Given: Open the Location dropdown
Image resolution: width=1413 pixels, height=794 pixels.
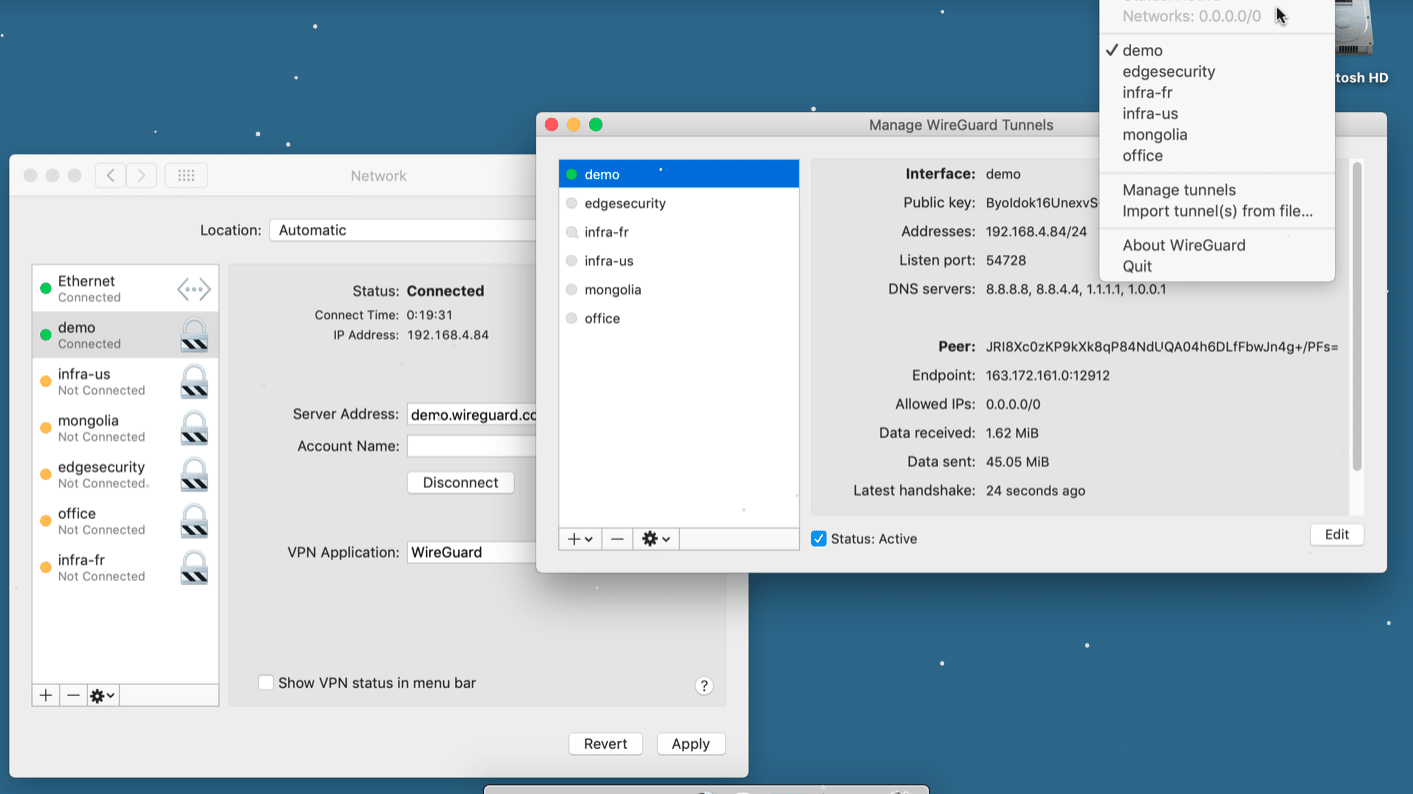Looking at the screenshot, I should (403, 230).
